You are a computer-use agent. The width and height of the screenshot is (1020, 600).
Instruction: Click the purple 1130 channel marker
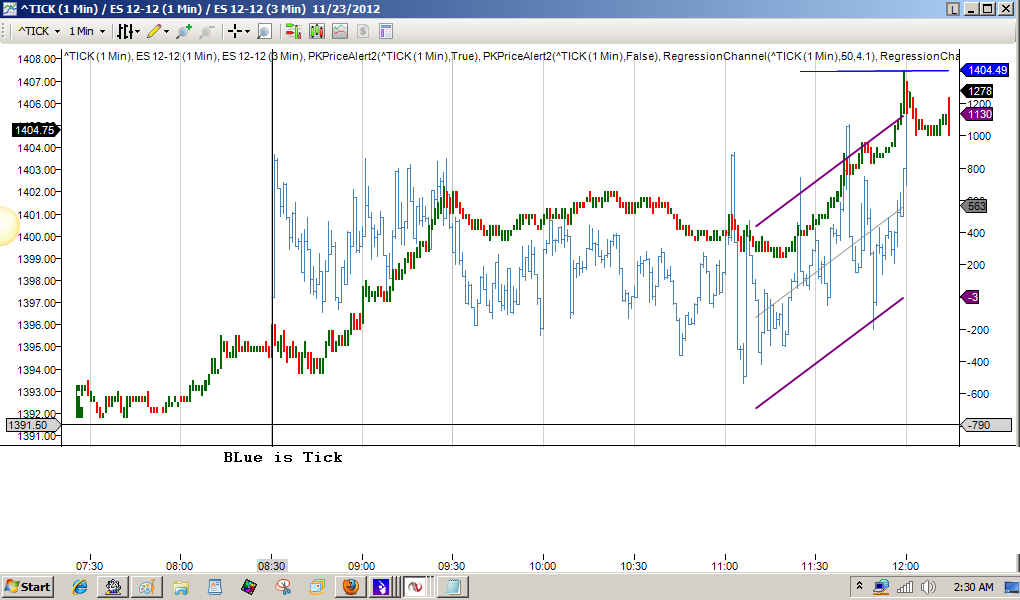pyautogui.click(x=978, y=115)
